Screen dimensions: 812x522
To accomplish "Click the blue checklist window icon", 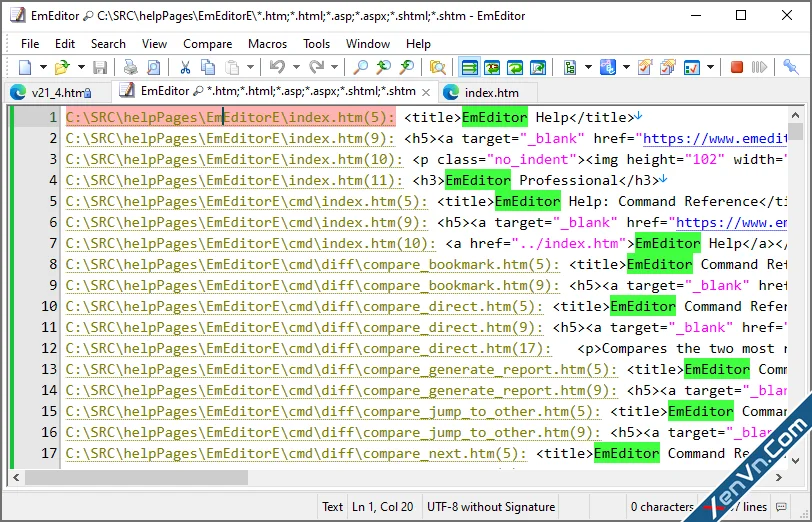I will tap(692, 67).
